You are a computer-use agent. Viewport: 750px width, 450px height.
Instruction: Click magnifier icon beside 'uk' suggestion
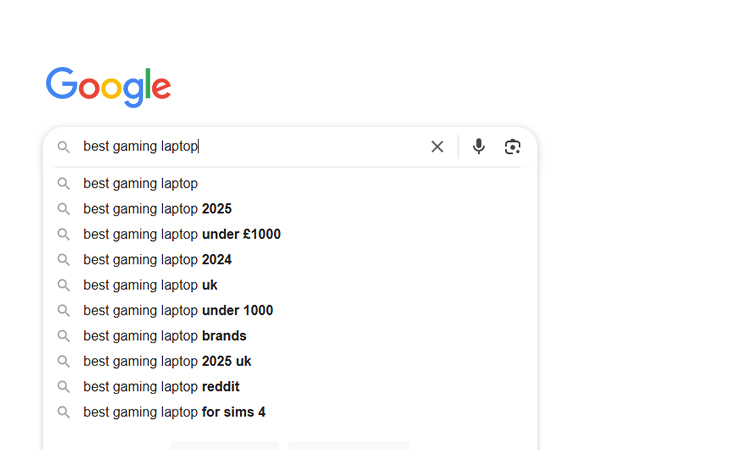(x=64, y=285)
